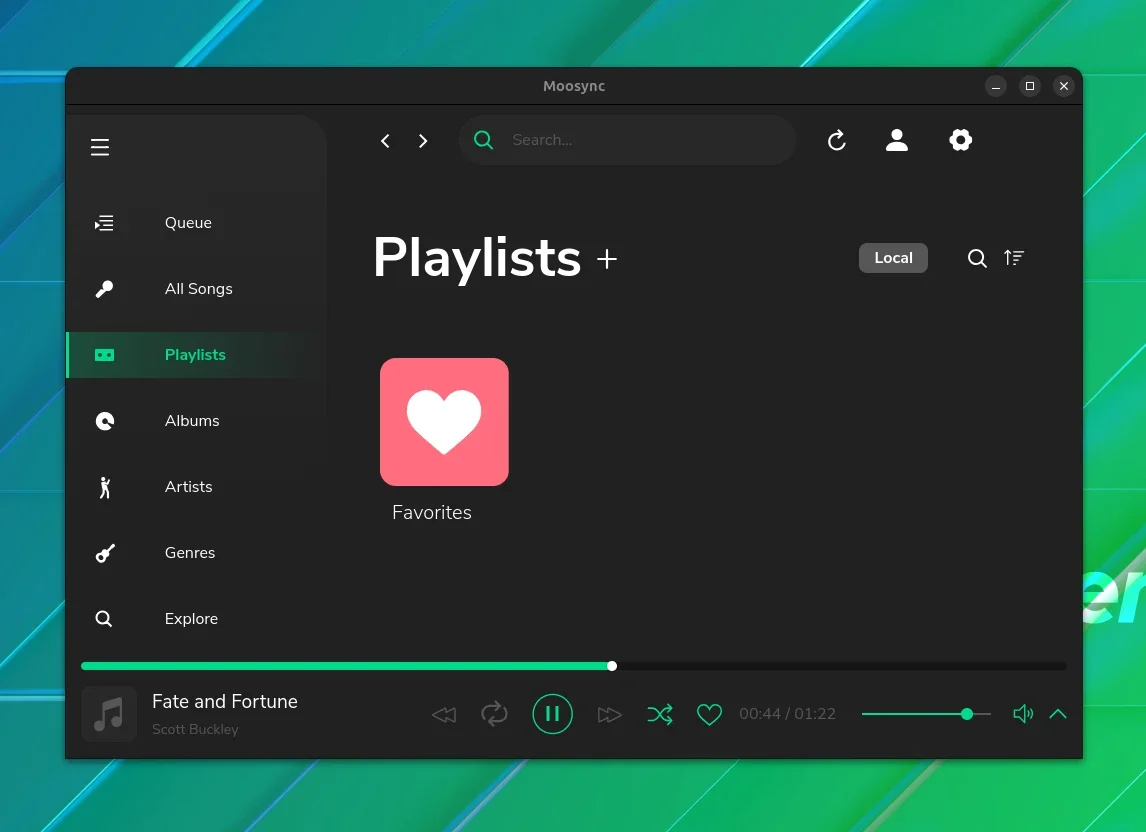
Task: Close the Moosync window
Action: pyautogui.click(x=1064, y=86)
